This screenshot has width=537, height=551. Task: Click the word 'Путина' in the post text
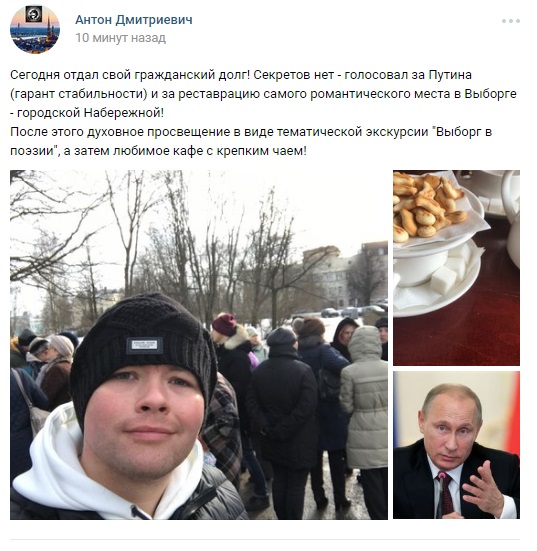point(450,75)
